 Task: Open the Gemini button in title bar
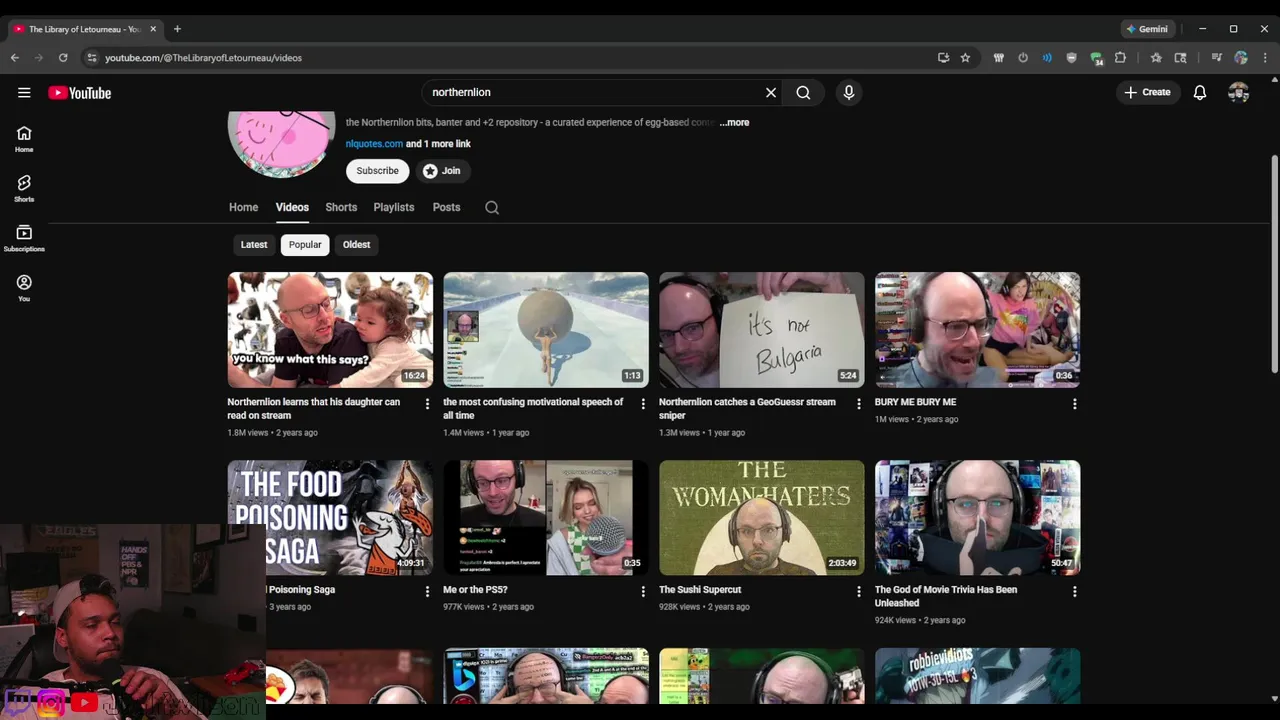click(1147, 29)
